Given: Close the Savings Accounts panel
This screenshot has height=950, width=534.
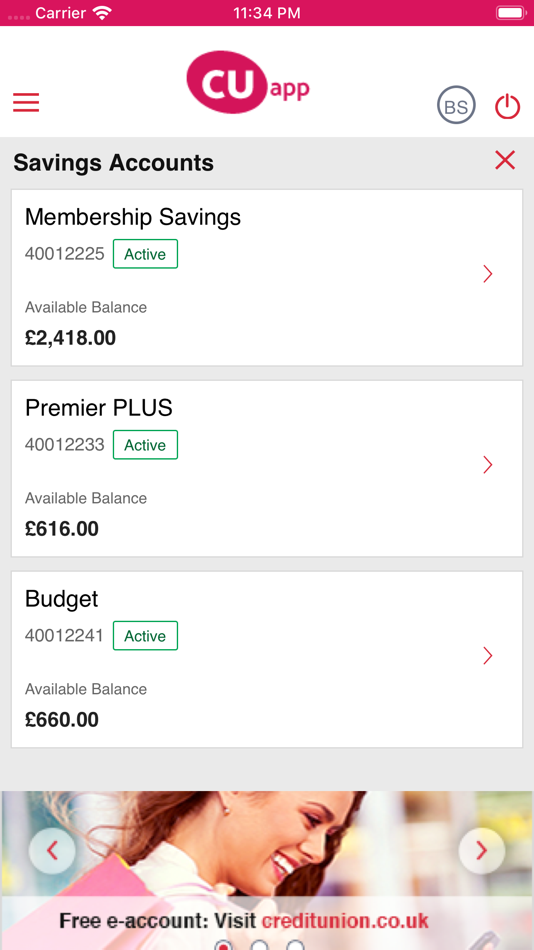Looking at the screenshot, I should point(505,160).
